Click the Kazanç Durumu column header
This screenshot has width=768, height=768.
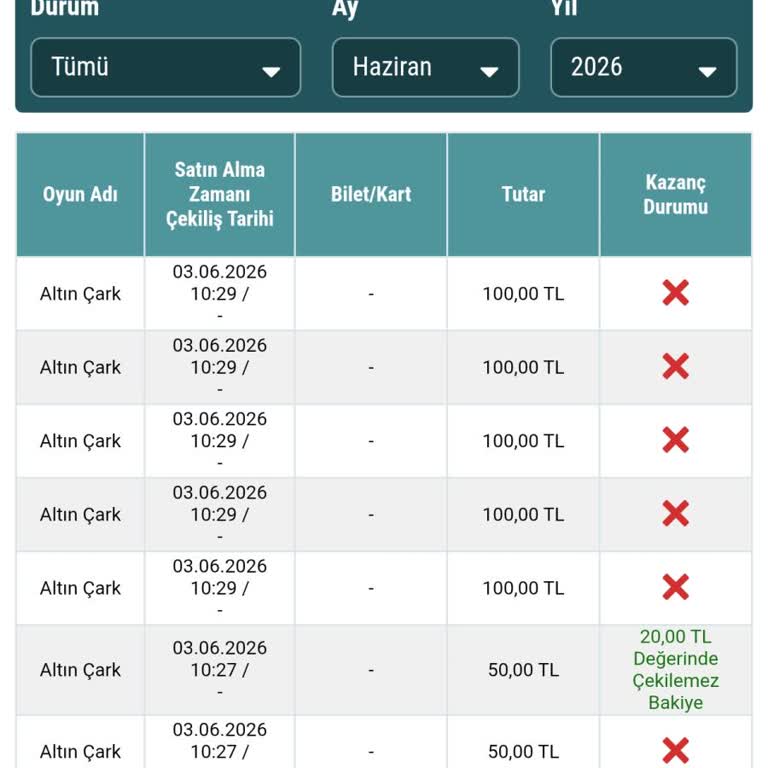[675, 194]
